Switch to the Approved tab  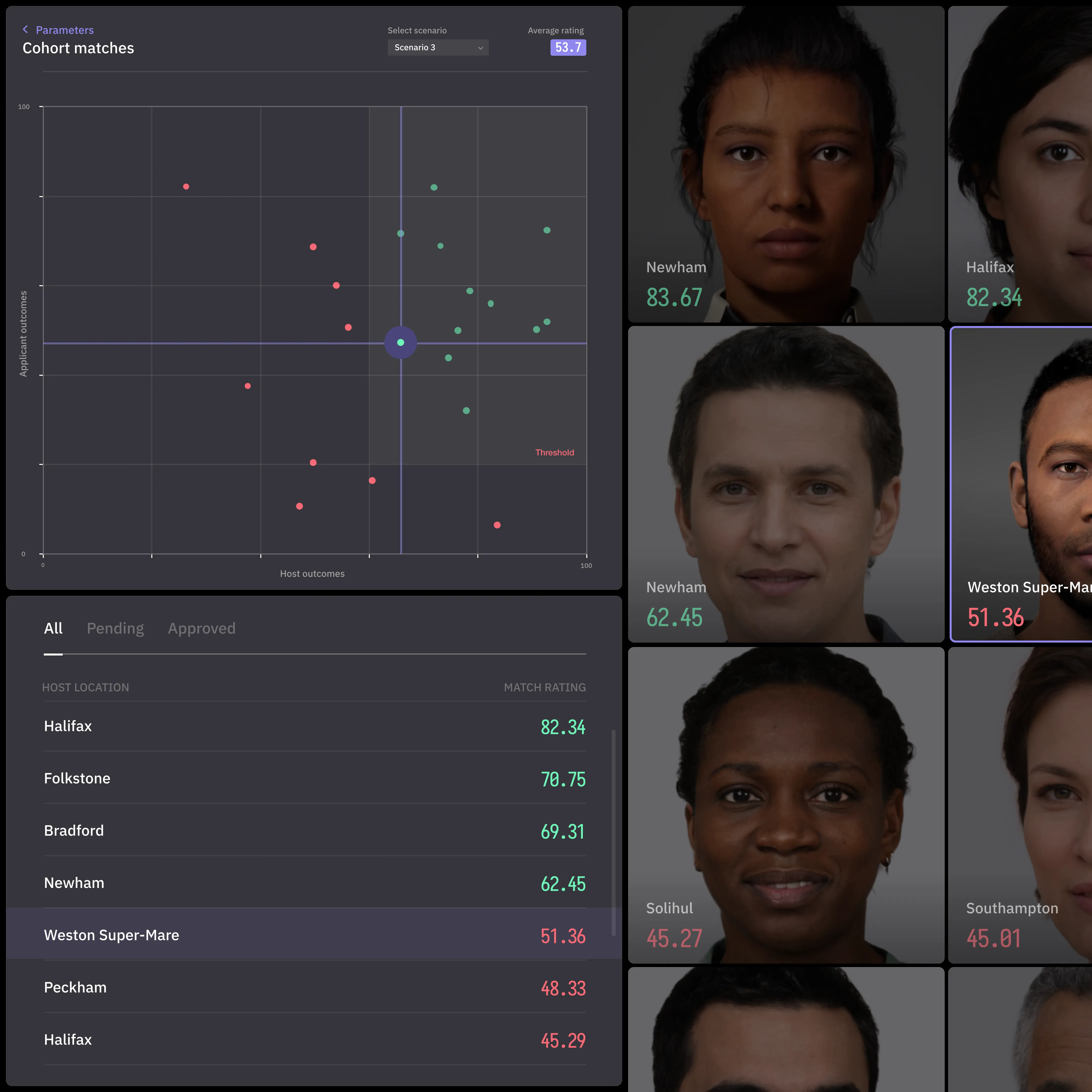(x=201, y=629)
